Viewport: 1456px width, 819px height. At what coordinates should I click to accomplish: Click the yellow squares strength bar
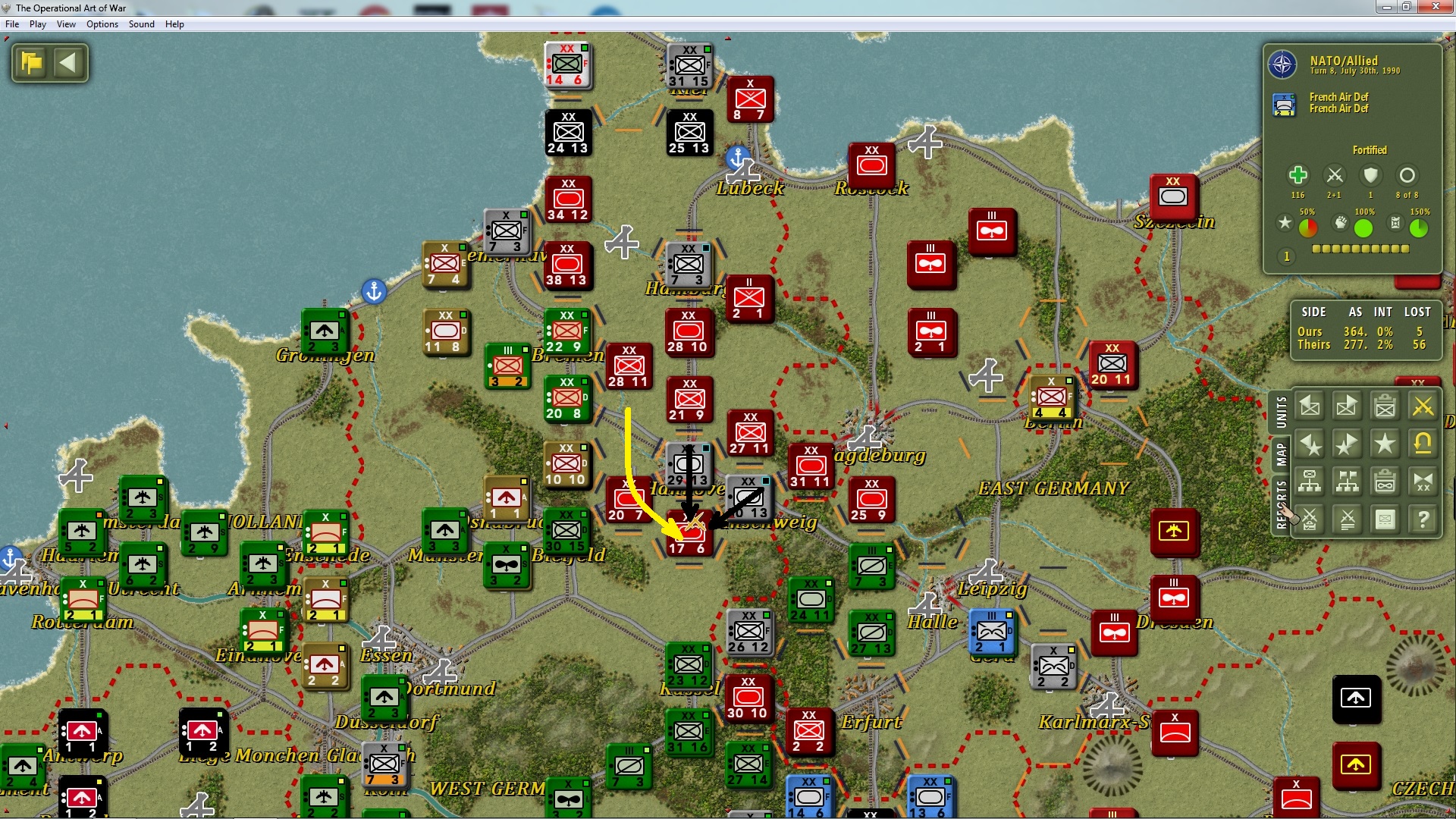(1360, 249)
